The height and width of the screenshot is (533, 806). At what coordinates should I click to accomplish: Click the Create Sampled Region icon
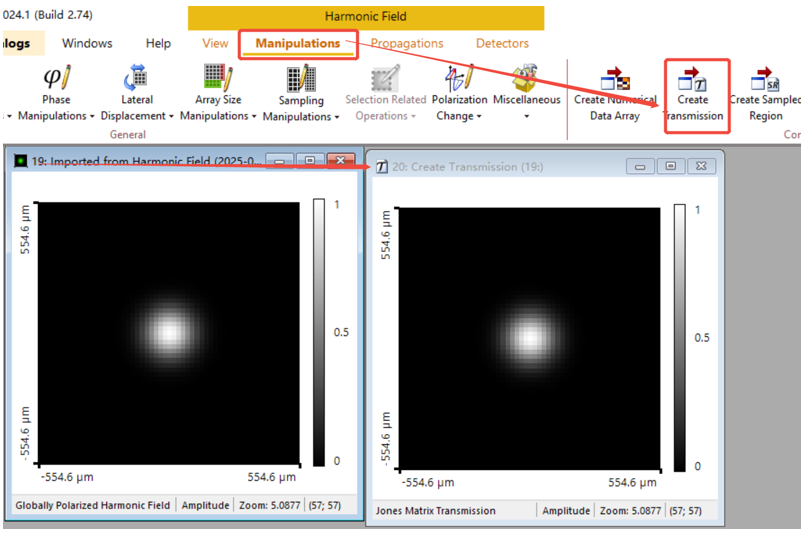click(x=766, y=79)
